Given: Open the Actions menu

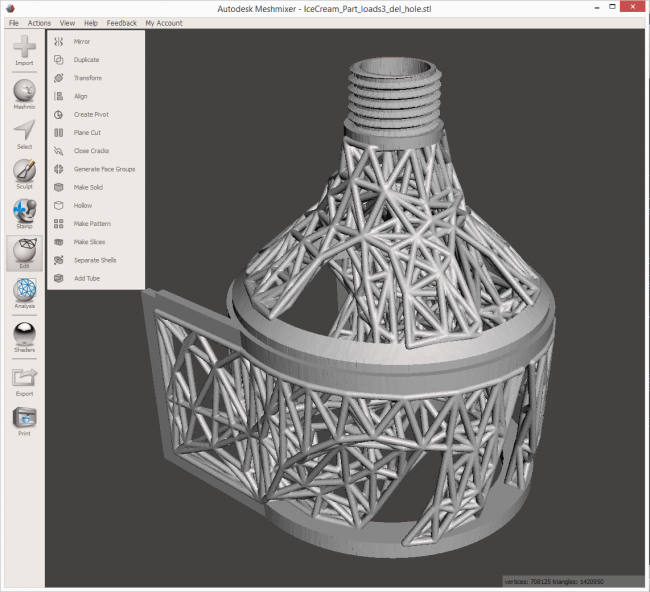Looking at the screenshot, I should [x=39, y=23].
